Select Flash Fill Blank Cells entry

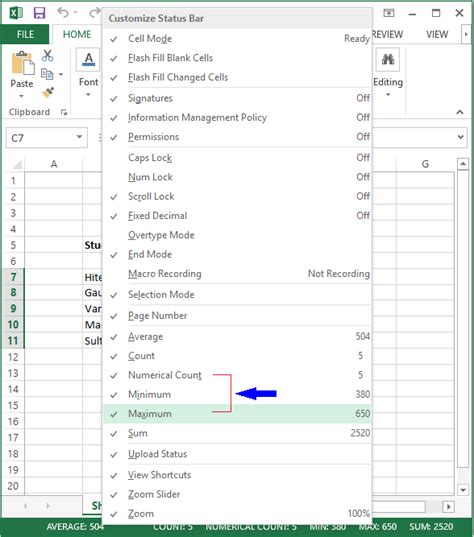coord(237,58)
